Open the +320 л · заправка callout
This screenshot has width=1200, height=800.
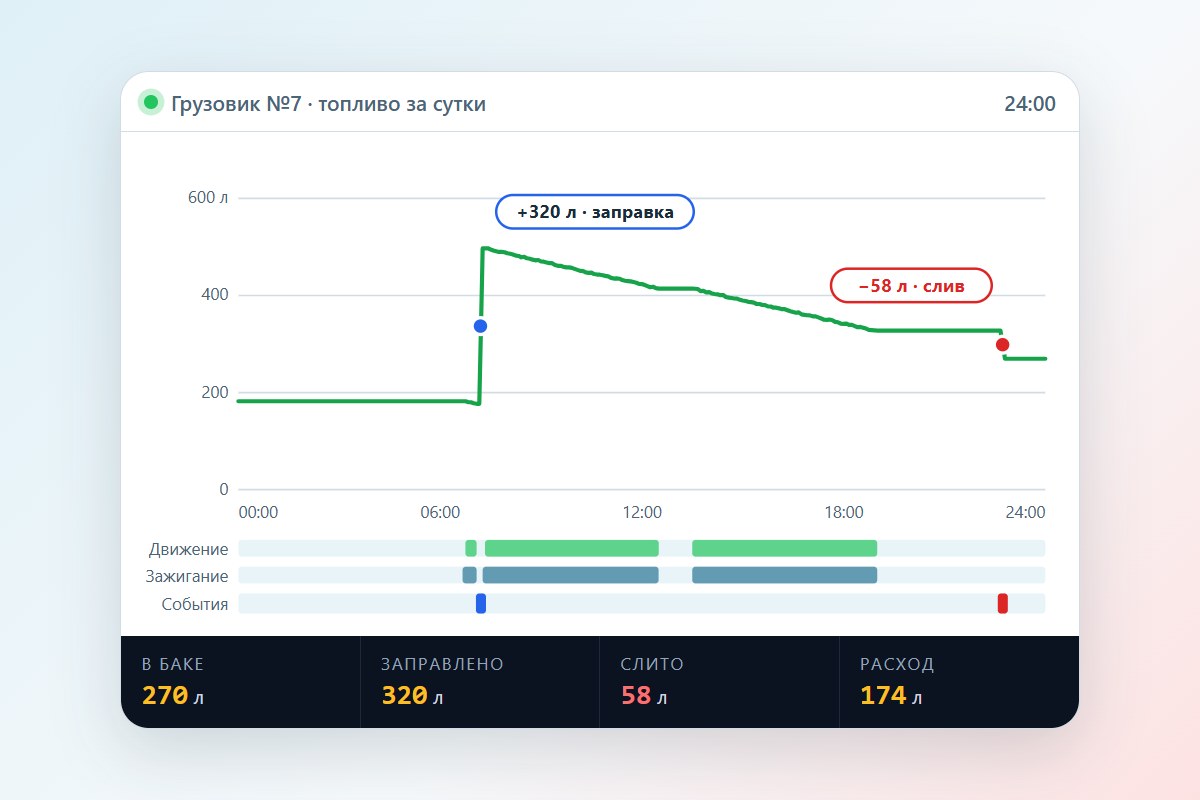595,212
